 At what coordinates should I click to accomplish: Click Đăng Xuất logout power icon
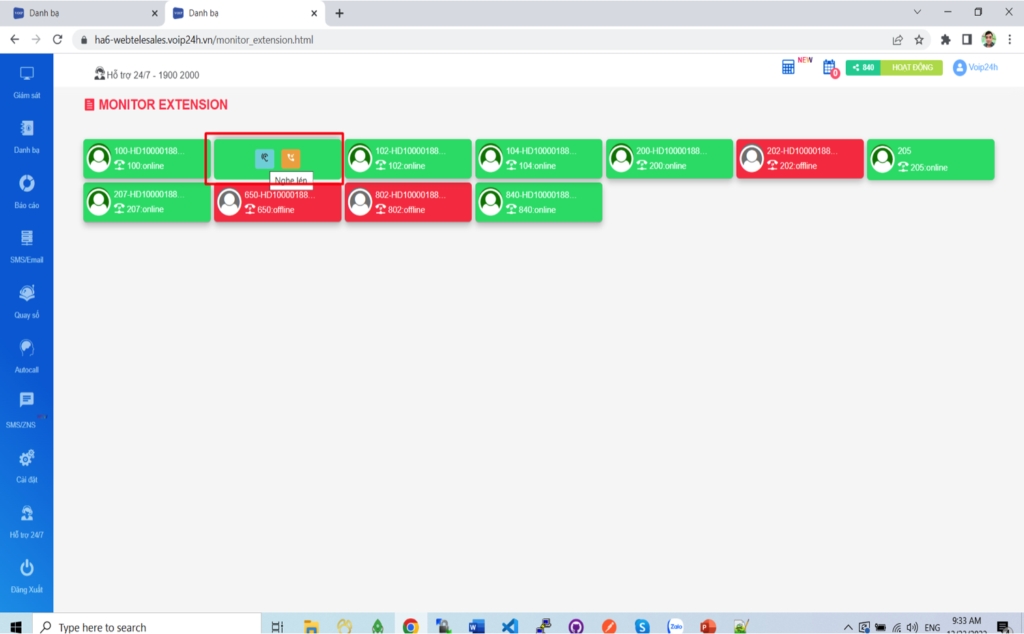(x=27, y=575)
